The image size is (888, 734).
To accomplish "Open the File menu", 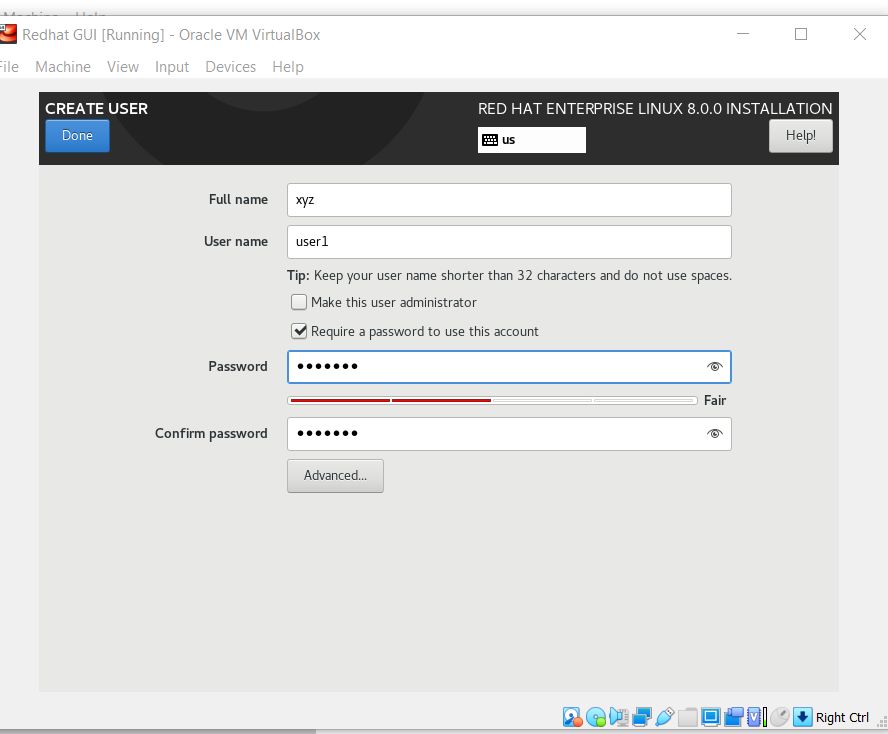I will [x=9, y=67].
